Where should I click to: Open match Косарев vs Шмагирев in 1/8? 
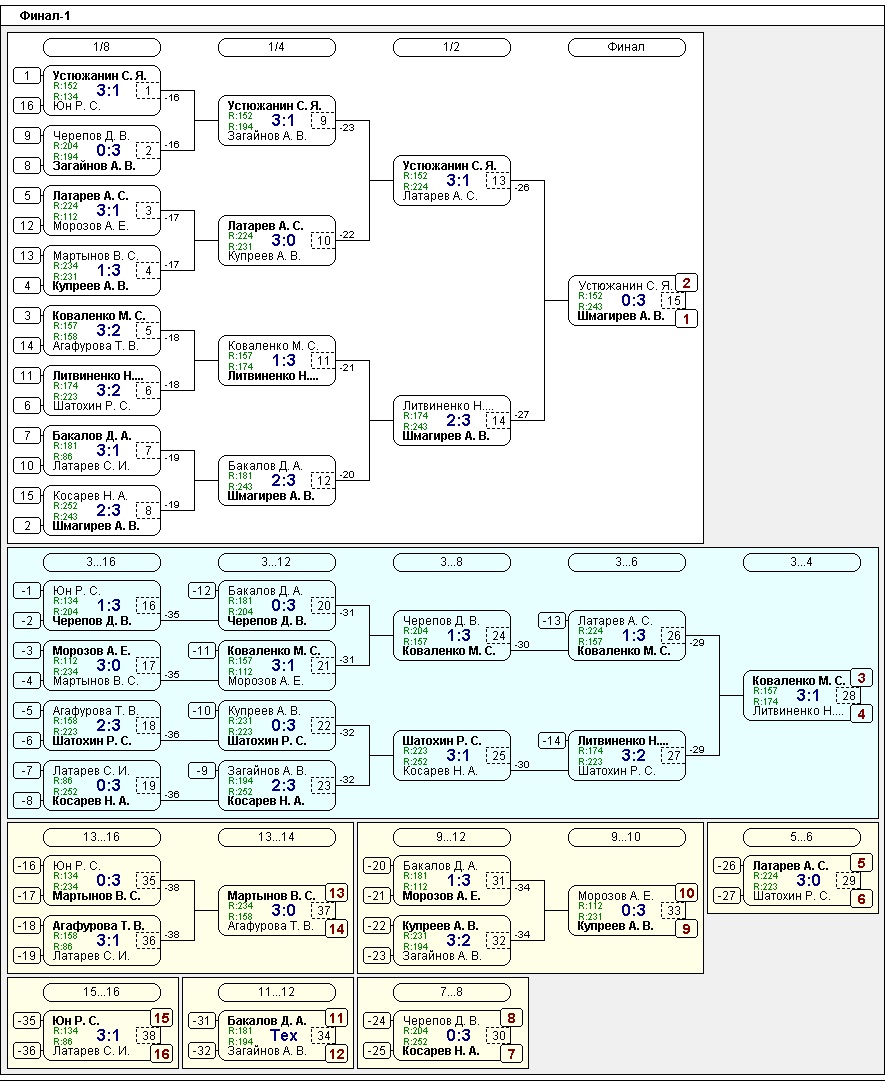pyautogui.click(x=102, y=510)
